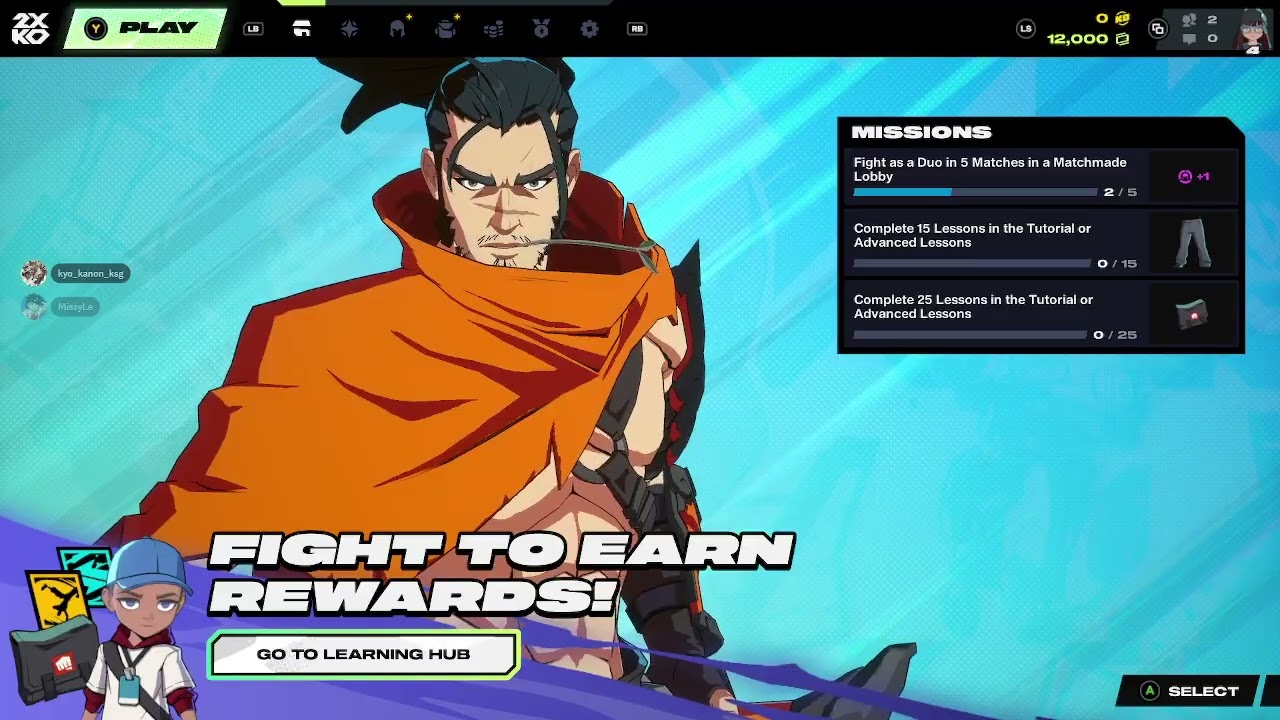1280x720 pixels.
Task: Click the Fight to Earn Rewards banner title
Action: [500, 574]
